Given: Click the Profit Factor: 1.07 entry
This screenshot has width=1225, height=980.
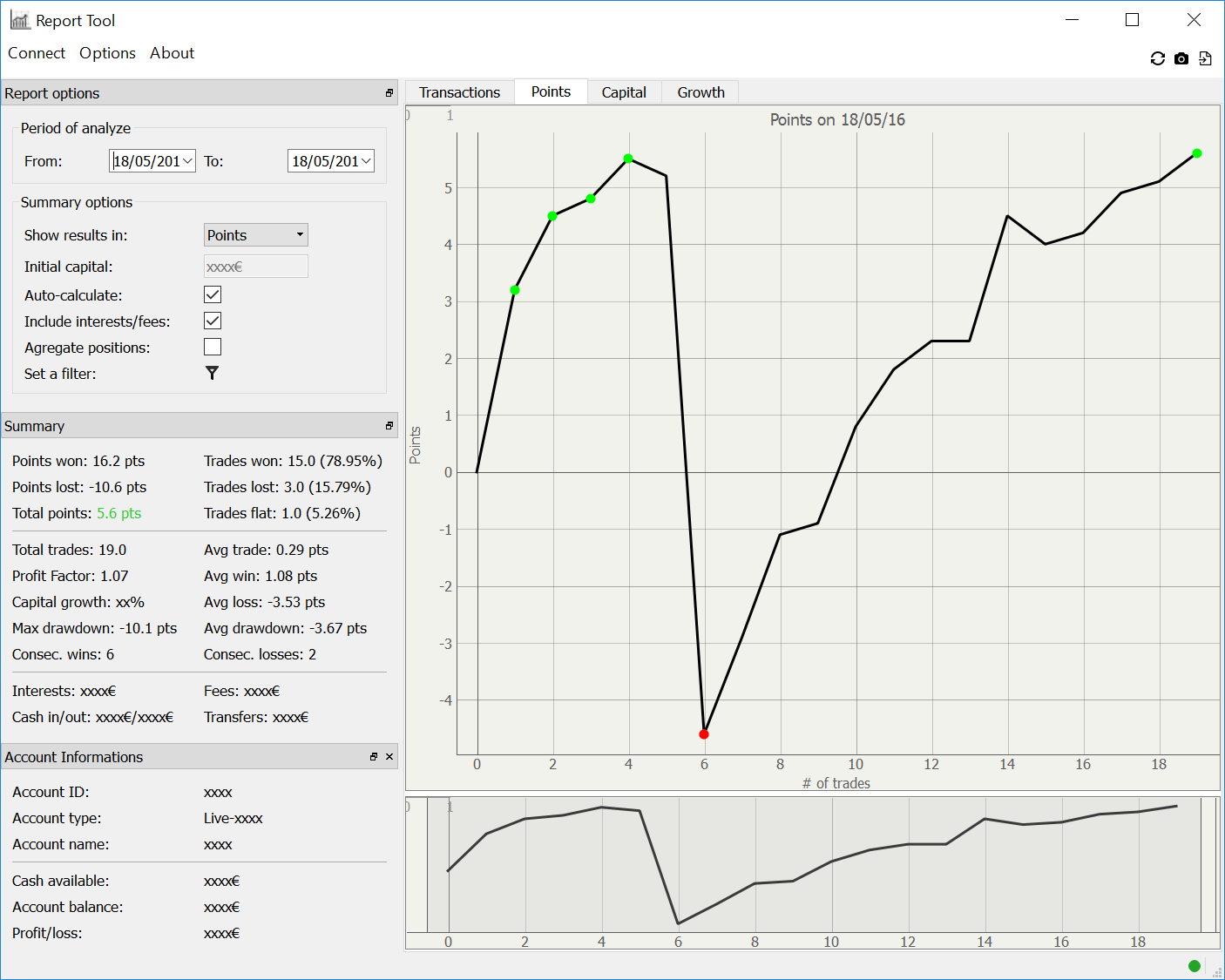Looking at the screenshot, I should pyautogui.click(x=71, y=576).
